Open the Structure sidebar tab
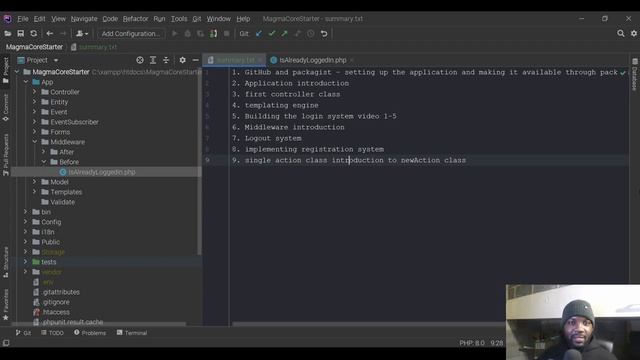Screen dimensions: 640x360 6,262
